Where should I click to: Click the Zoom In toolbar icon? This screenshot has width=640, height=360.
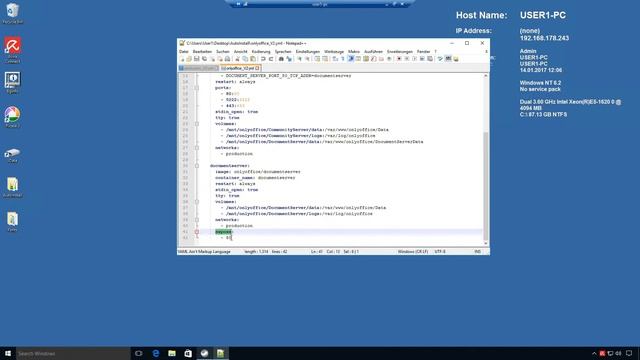(x=299, y=59)
